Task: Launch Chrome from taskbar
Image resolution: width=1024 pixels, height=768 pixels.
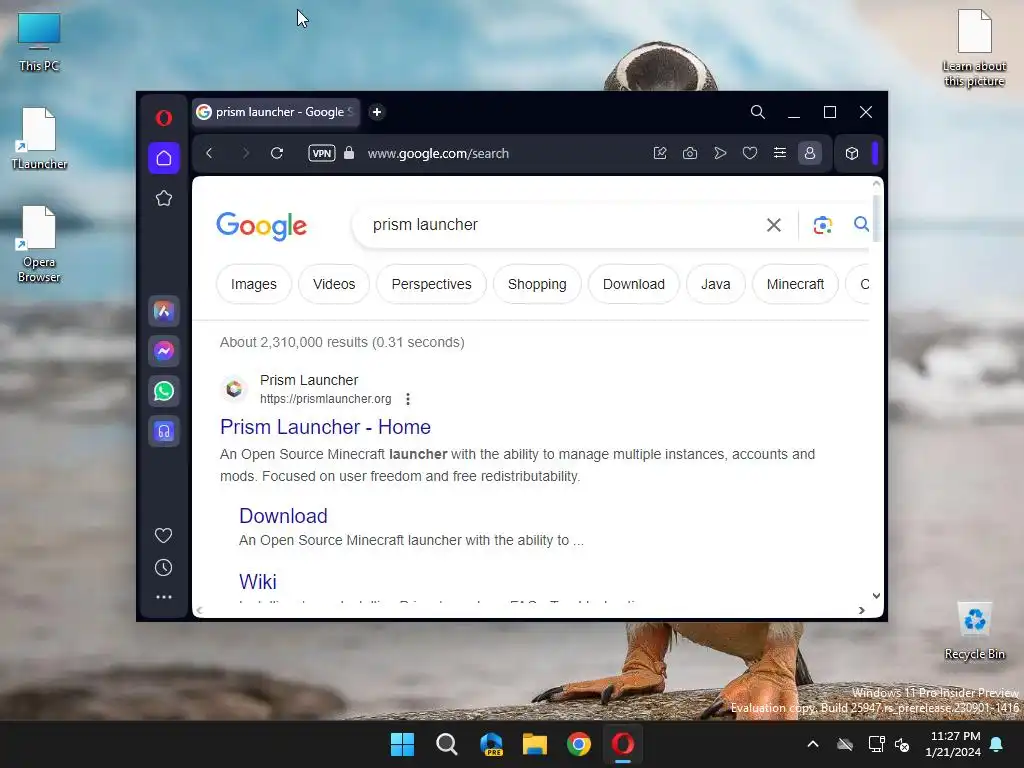Action: coord(579,744)
